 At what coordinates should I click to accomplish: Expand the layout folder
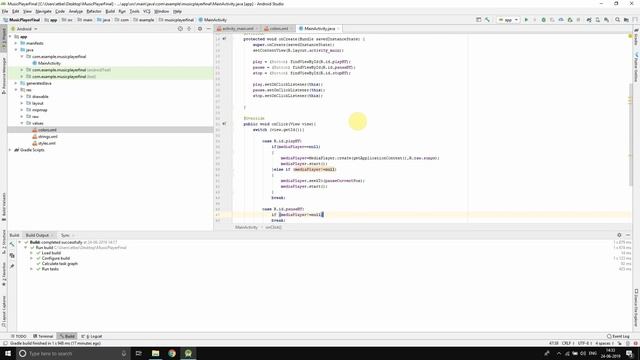coord(22,103)
